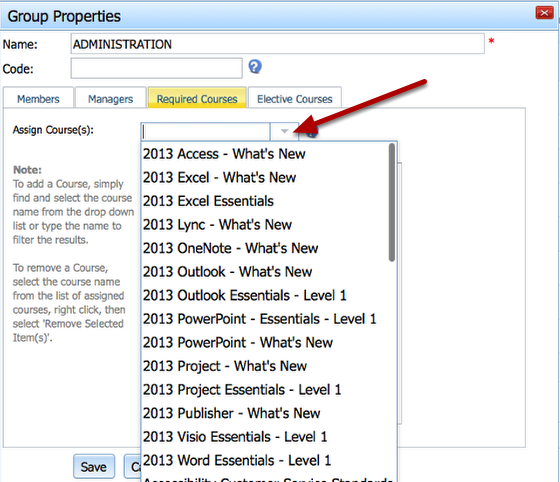Image resolution: width=560 pixels, height=482 pixels.
Task: Select 2013 Lync - What's New
Action: [x=265, y=225]
